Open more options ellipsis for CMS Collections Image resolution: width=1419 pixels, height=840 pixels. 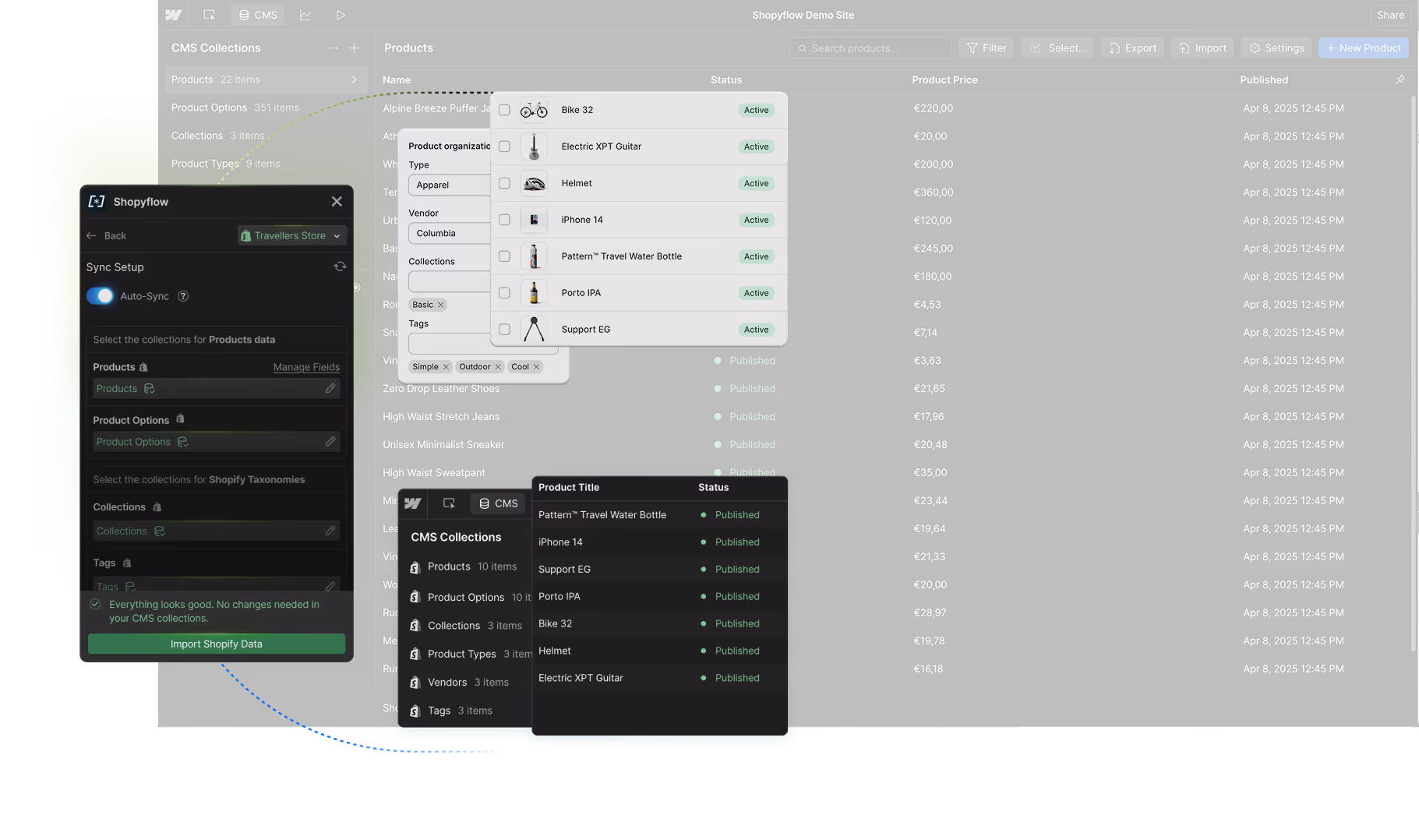(334, 48)
